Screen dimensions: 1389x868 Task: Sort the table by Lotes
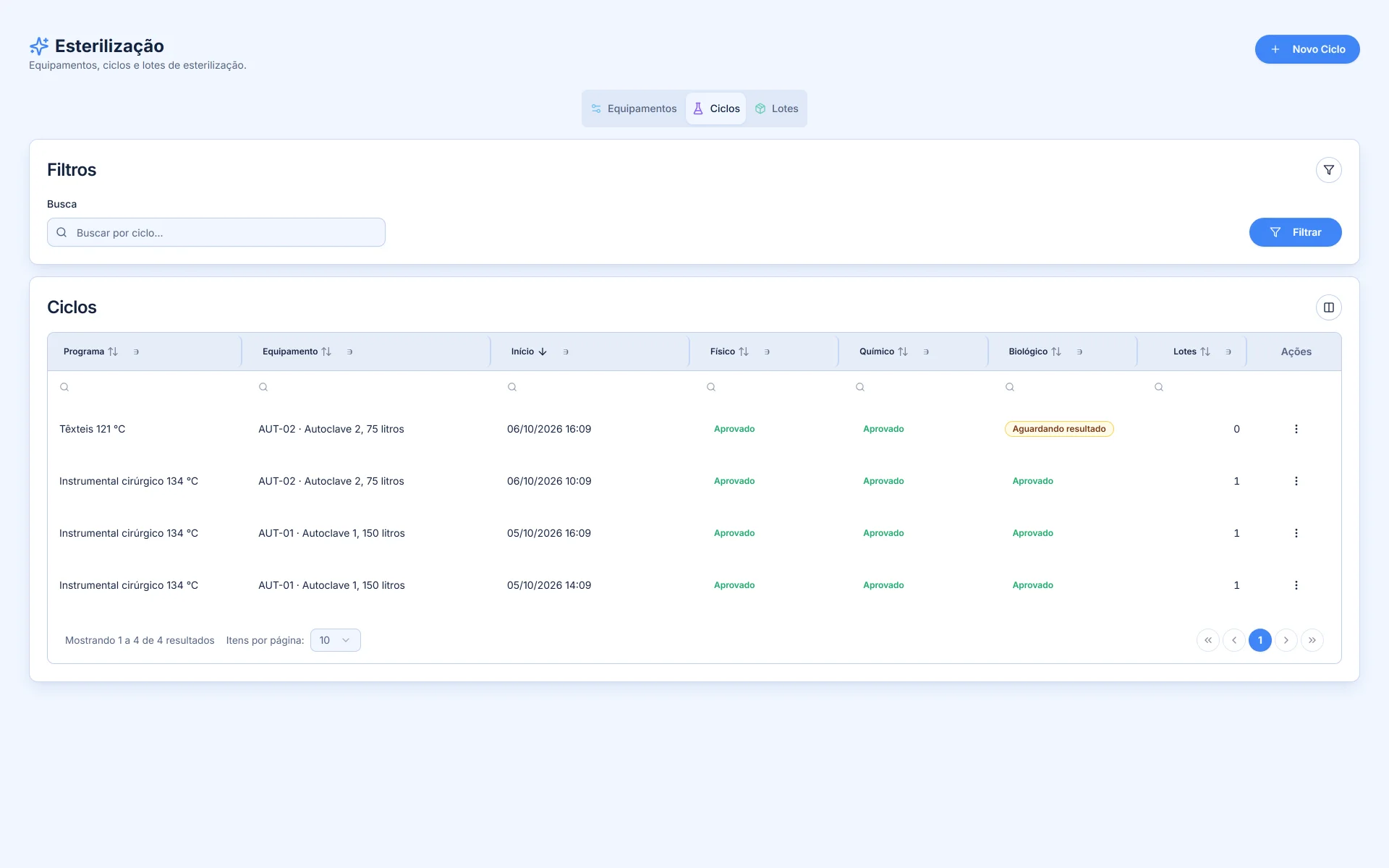coord(1192,352)
